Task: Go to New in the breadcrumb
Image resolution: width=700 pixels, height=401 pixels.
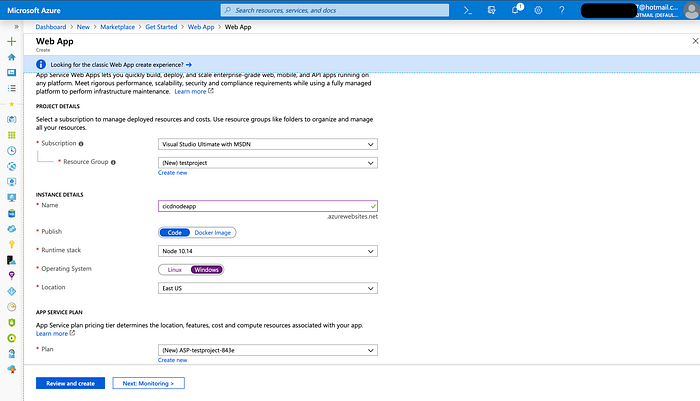Action: pyautogui.click(x=83, y=27)
